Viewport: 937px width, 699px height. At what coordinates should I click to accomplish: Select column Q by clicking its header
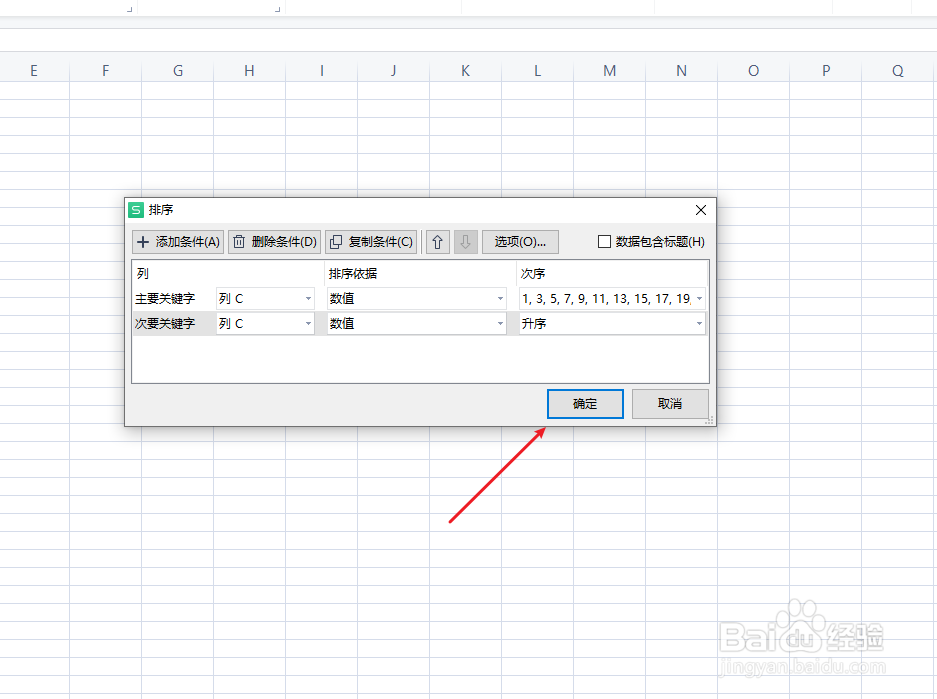click(897, 70)
